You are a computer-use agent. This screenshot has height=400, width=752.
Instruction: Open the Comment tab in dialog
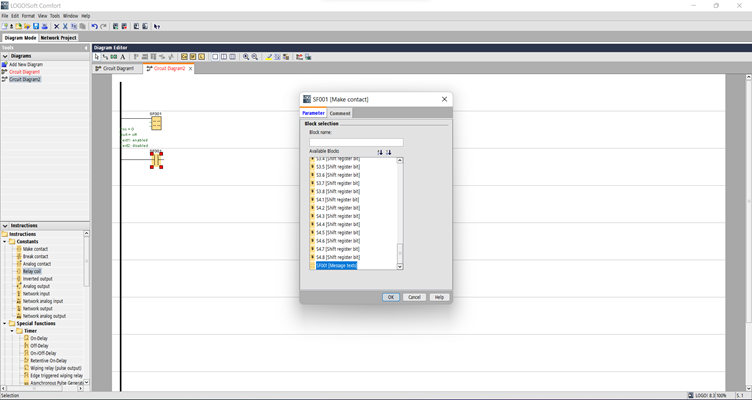340,113
